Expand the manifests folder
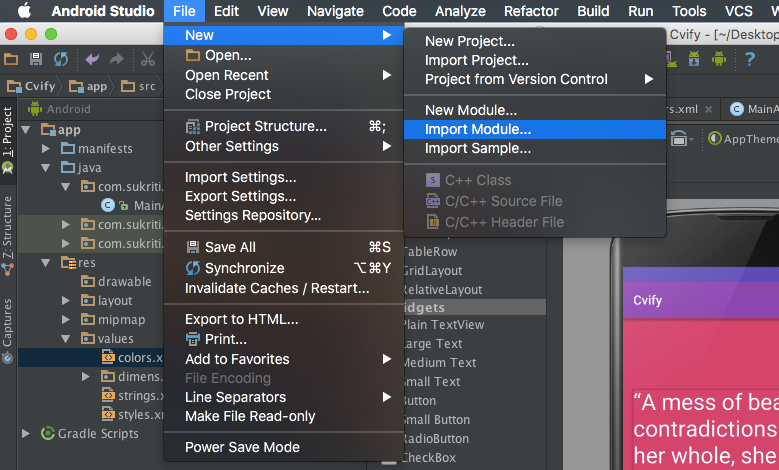Screen dimensions: 779x470 [x=46, y=149]
